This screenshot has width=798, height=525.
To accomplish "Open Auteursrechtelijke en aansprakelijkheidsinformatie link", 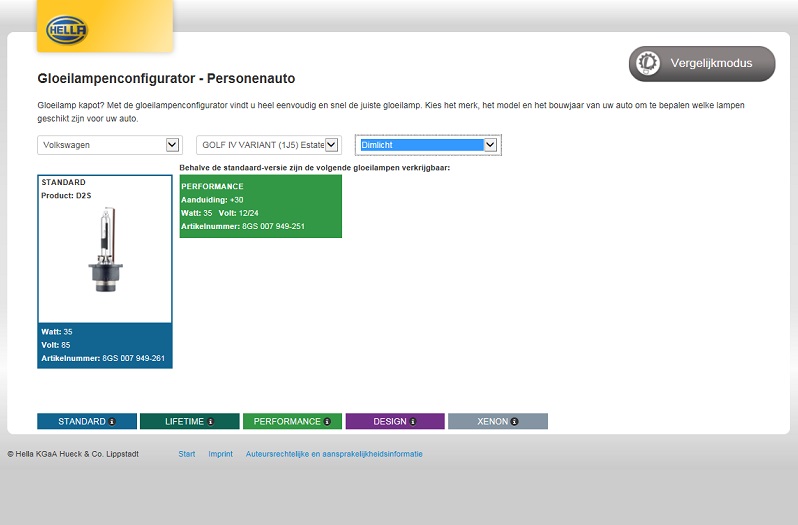I will coord(334,454).
